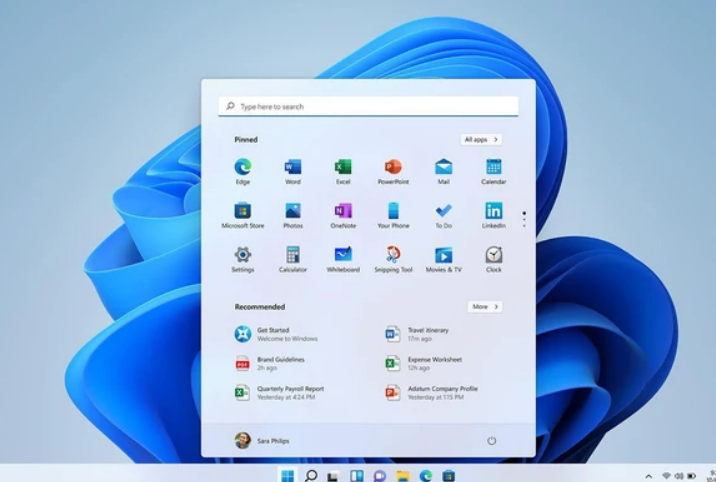Click the volume icon in system tray
The image size is (716, 482).
tap(679, 476)
